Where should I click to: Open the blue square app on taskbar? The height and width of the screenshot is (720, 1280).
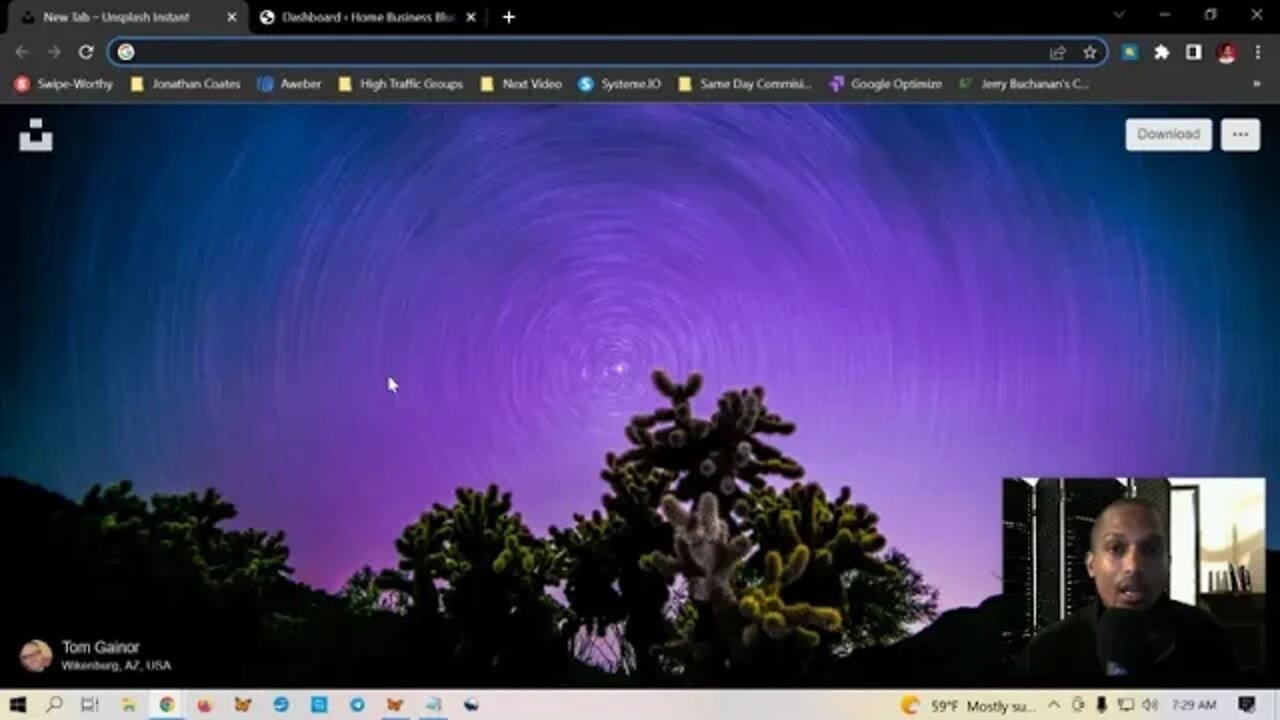318,705
